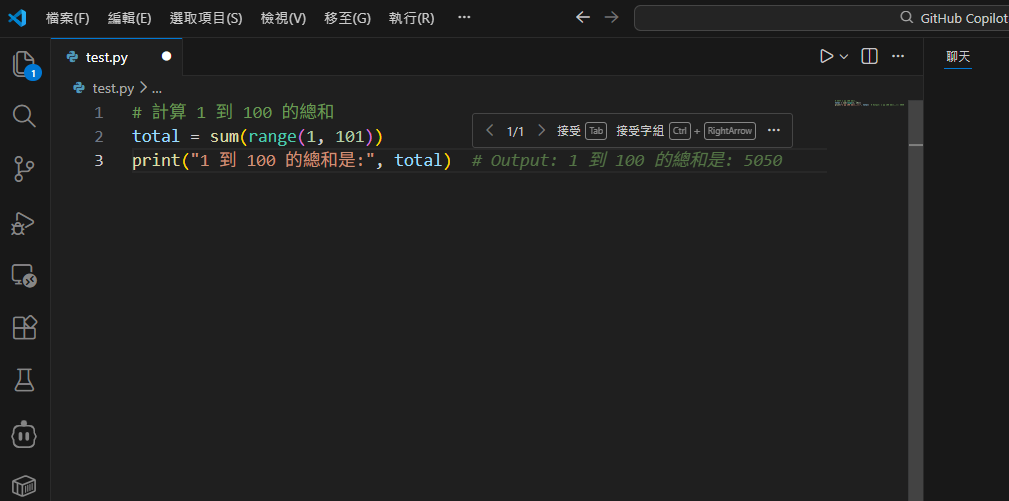The height and width of the screenshot is (501, 1009).
Task: Click the comment '# 計算 1 到 100 的總和'
Action: pyautogui.click(x=233, y=113)
